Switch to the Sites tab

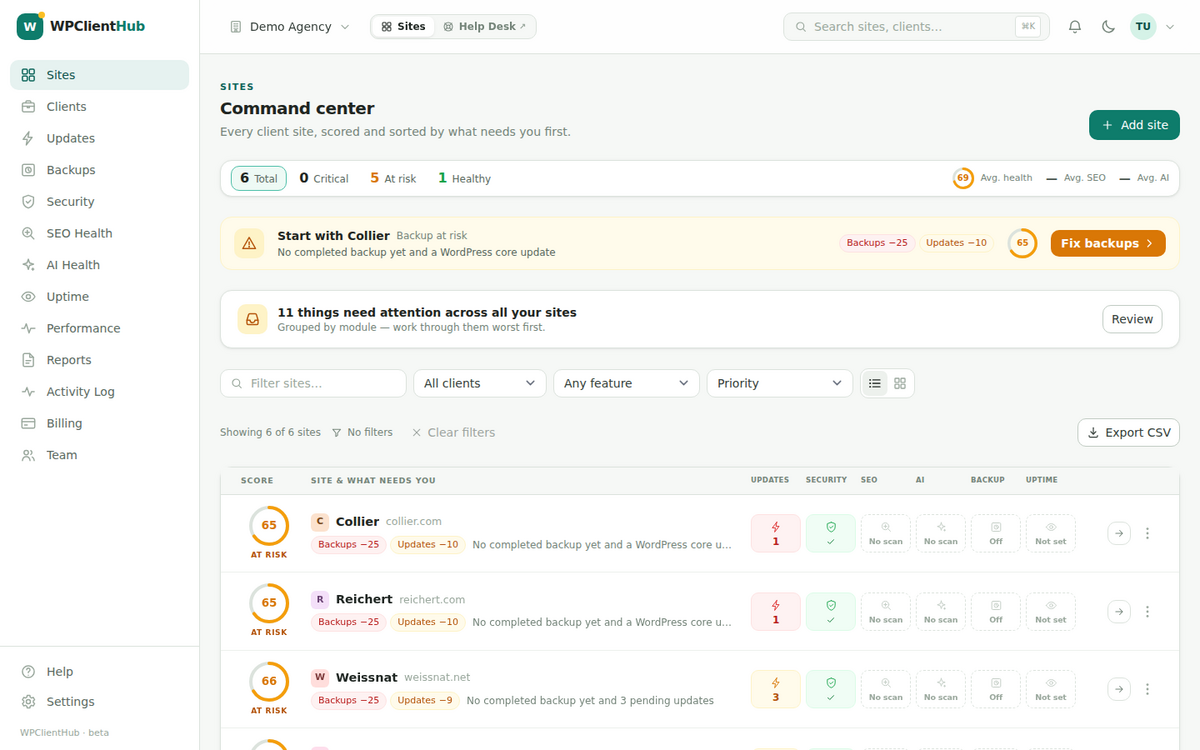coord(404,27)
